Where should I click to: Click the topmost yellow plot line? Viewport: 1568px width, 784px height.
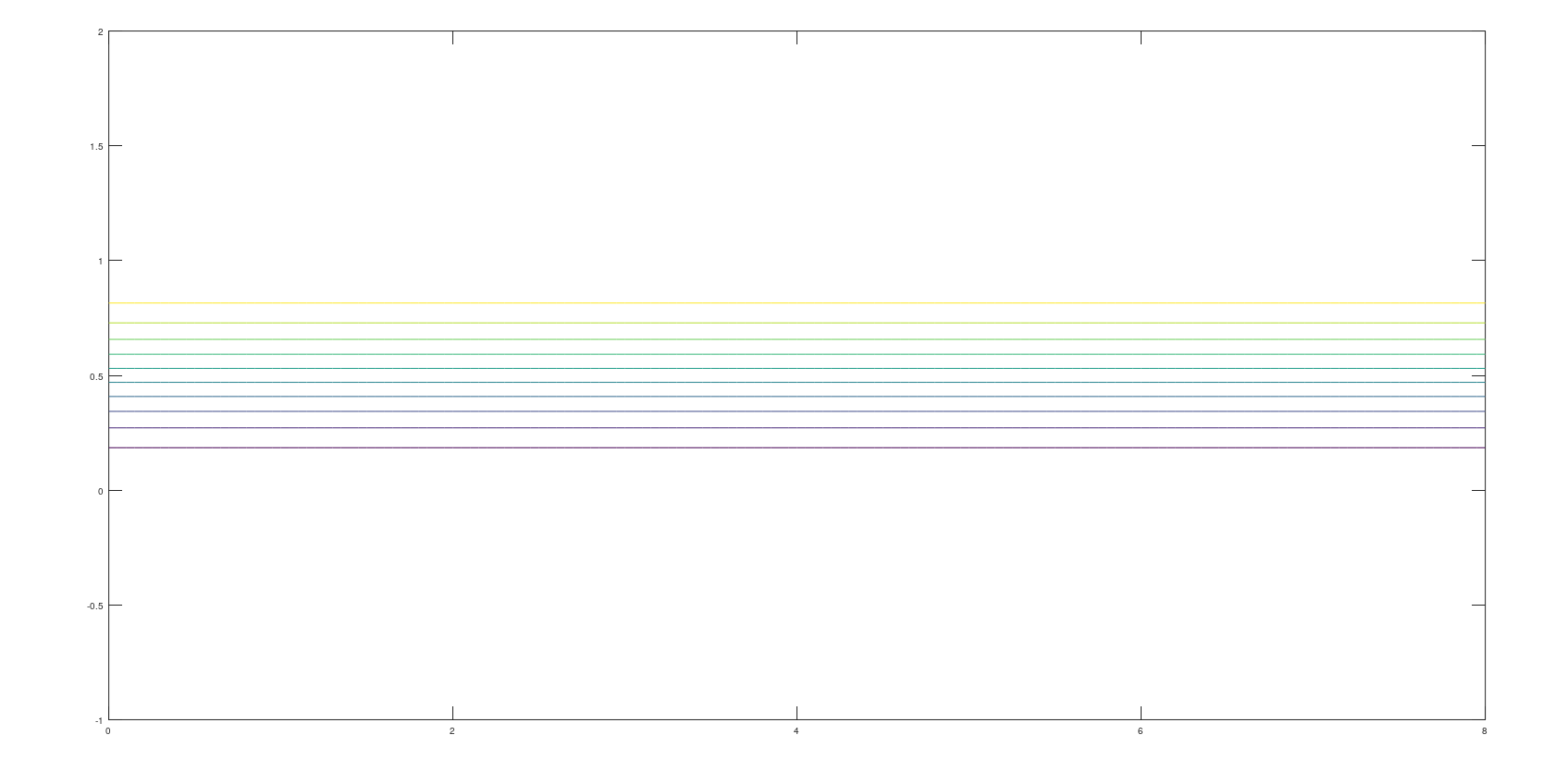(x=796, y=303)
